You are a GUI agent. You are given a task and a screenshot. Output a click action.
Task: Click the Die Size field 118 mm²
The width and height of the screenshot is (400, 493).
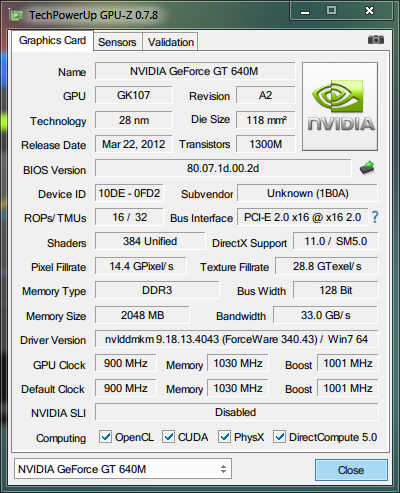pos(266,120)
